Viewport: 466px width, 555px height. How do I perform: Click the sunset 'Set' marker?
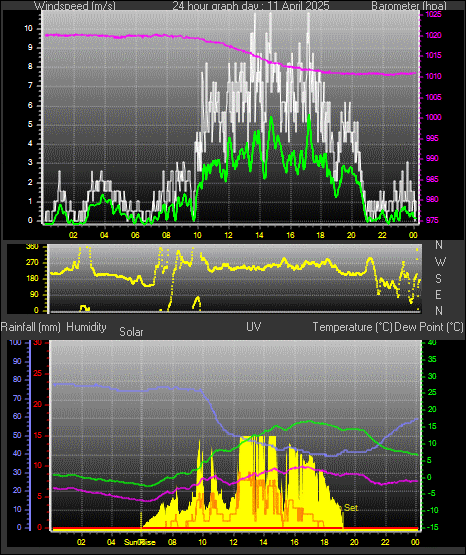coord(351,508)
